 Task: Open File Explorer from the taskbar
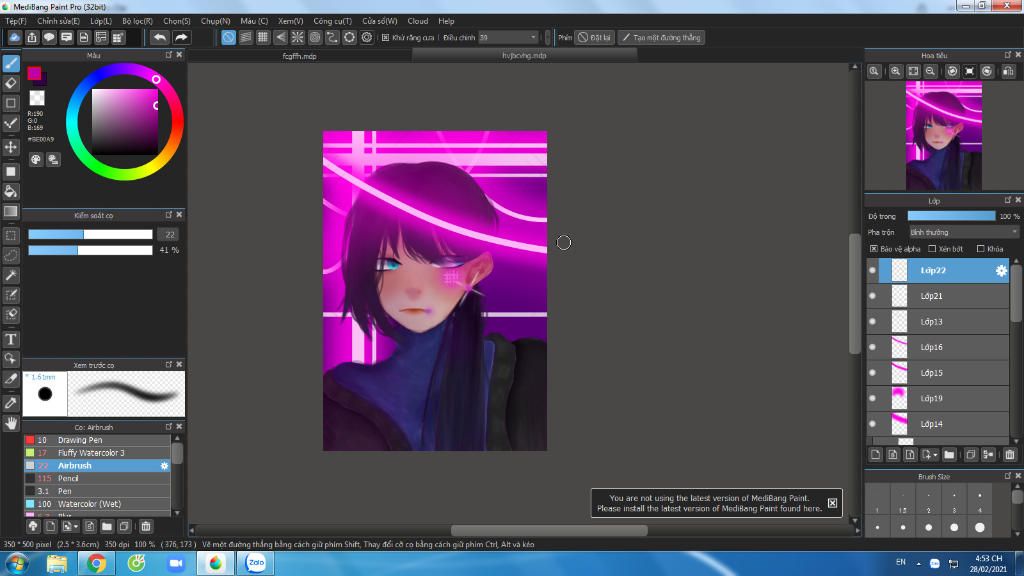57,563
